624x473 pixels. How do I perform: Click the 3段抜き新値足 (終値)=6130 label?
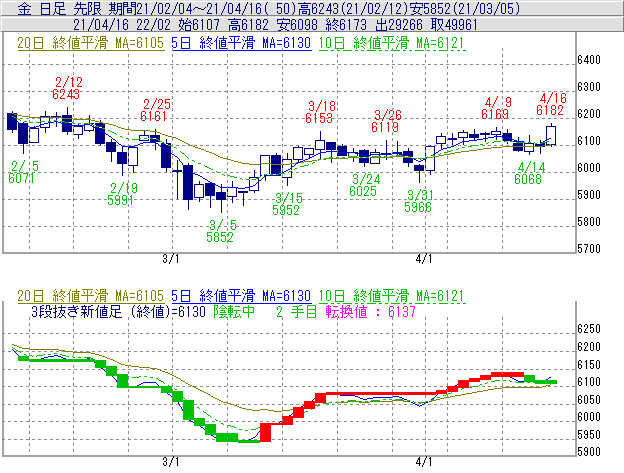118,311
